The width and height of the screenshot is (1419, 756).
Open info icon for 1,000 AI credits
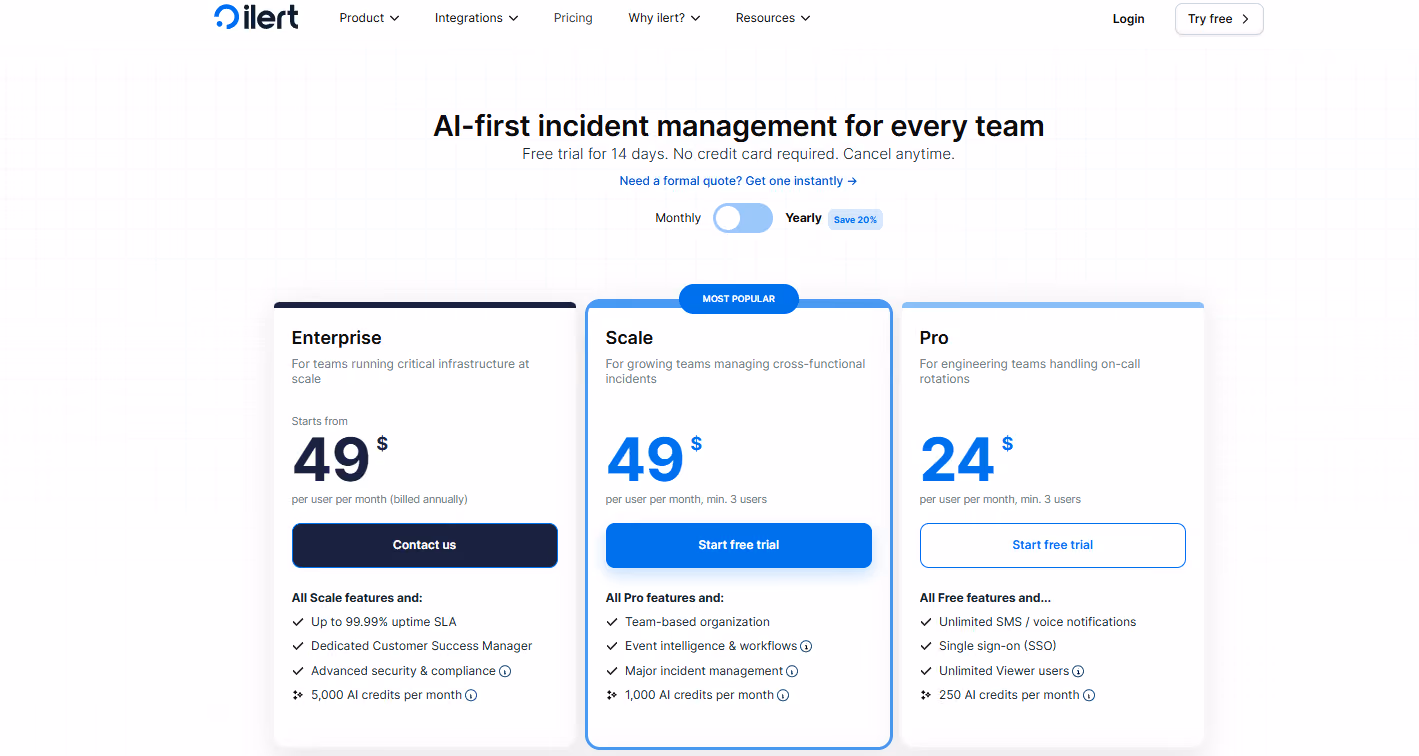click(x=783, y=695)
